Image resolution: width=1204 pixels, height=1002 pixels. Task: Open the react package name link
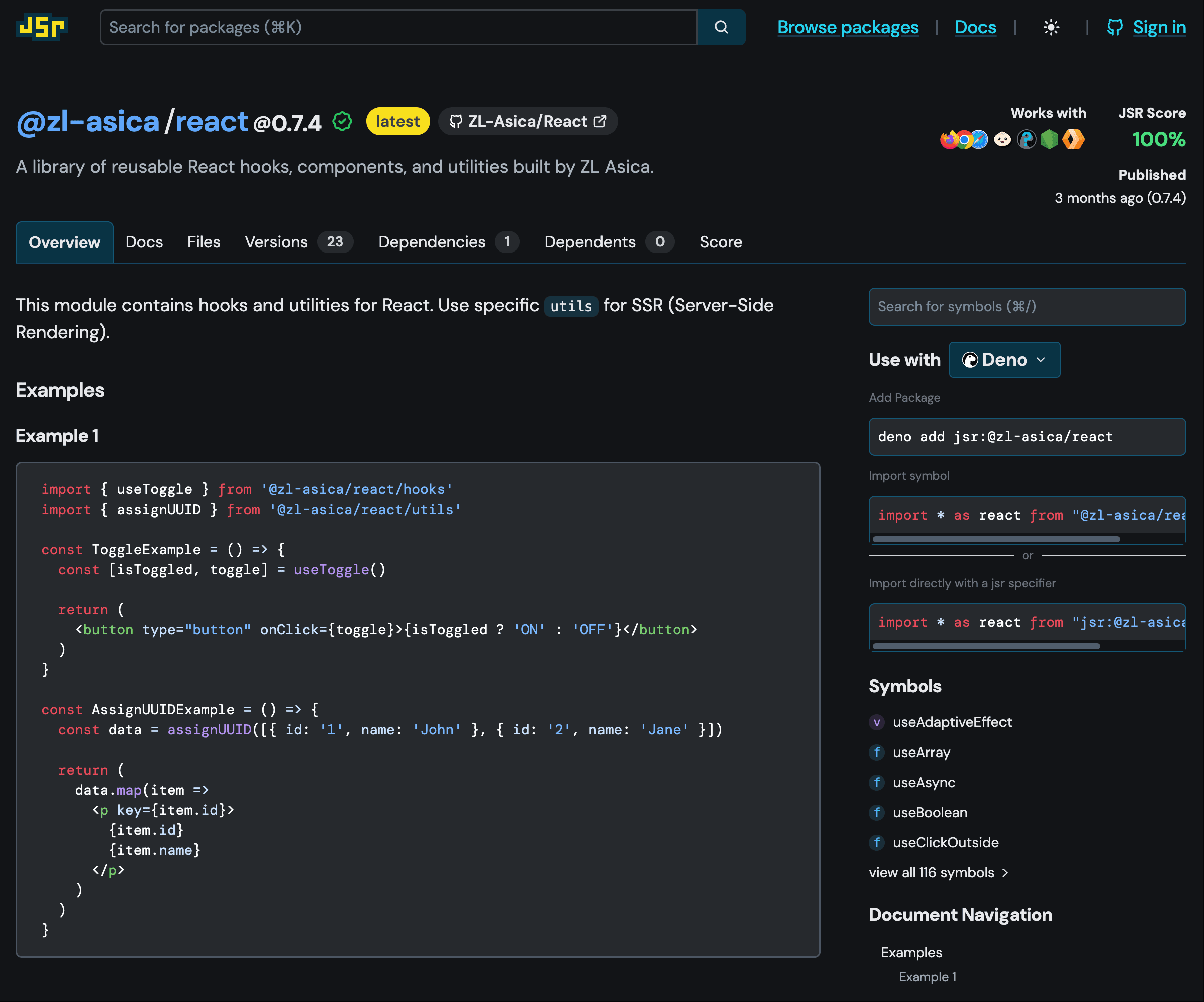coord(212,121)
